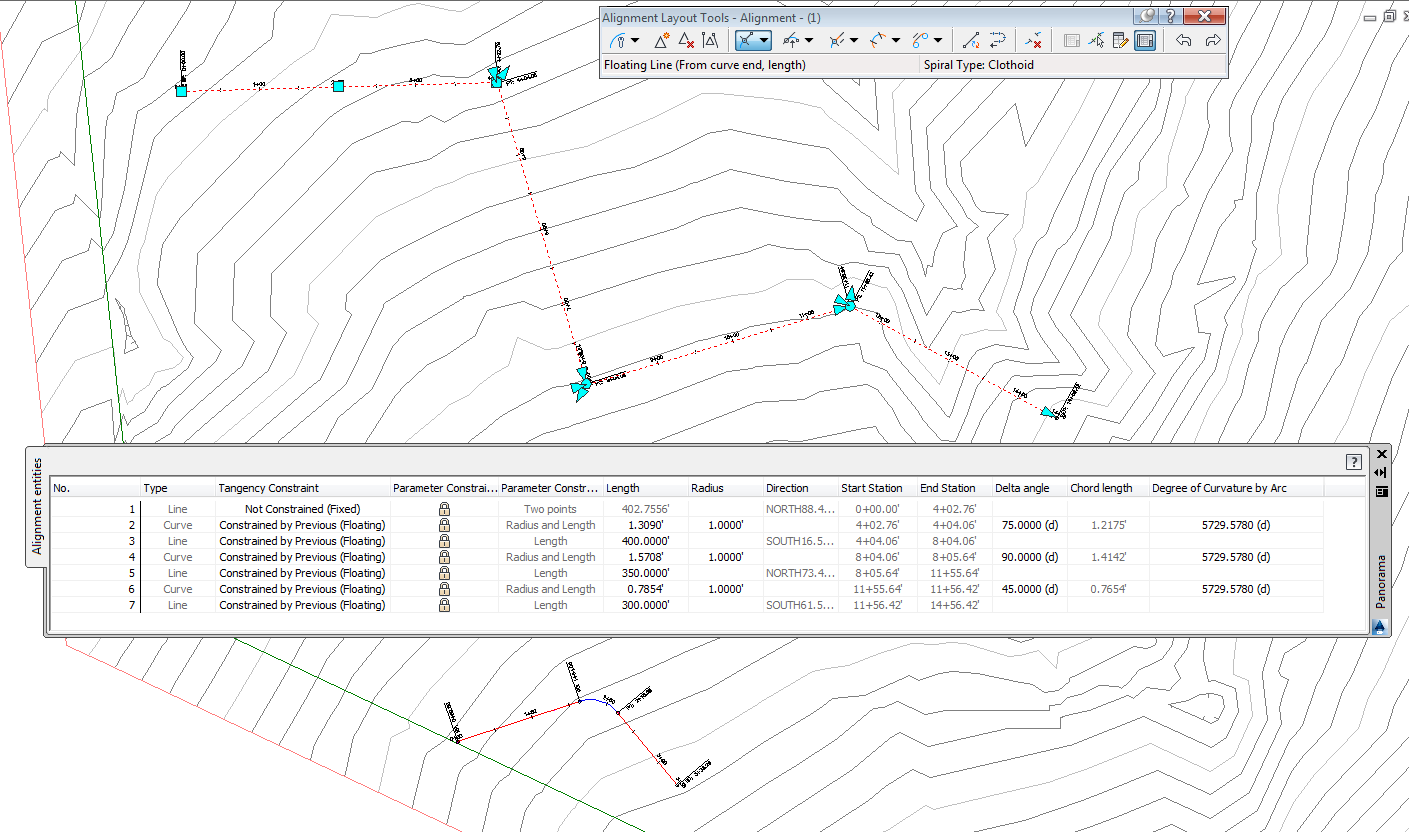Expand the curve-with-spiral tools dropdown arrow
1409x832 pixels.
coord(895,41)
